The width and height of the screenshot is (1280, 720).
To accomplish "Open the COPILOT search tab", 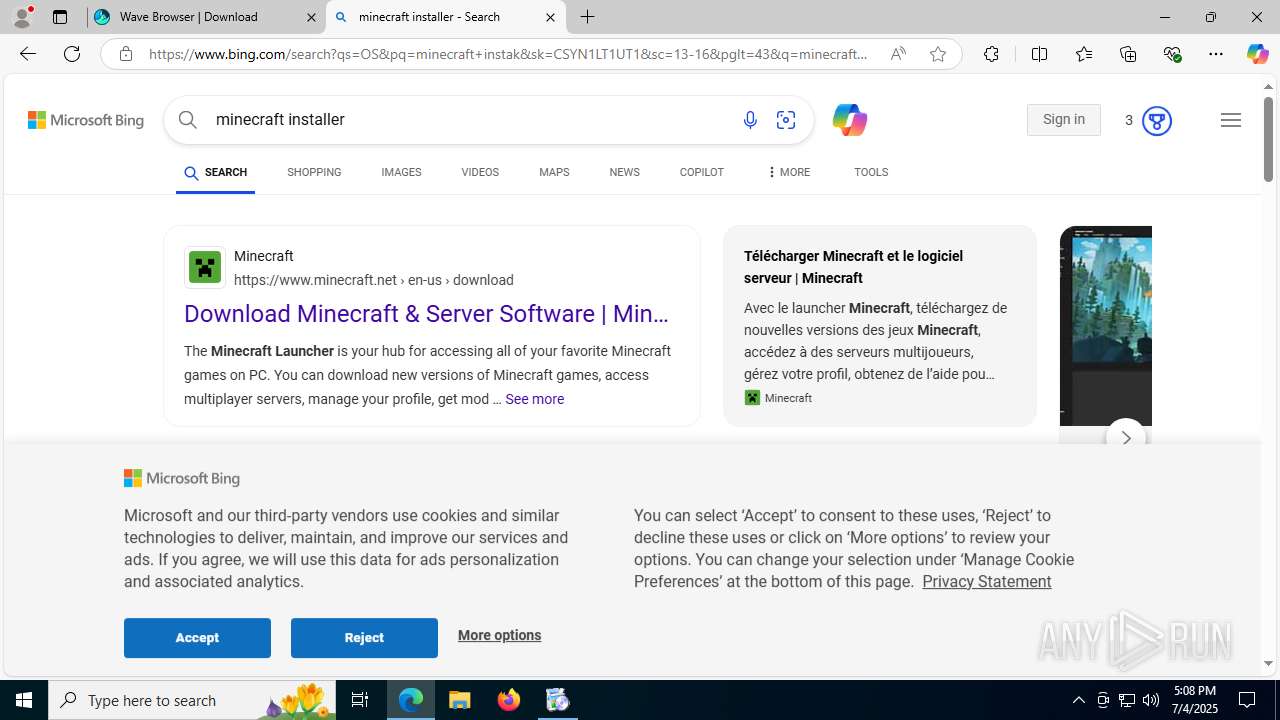I will (x=701, y=173).
